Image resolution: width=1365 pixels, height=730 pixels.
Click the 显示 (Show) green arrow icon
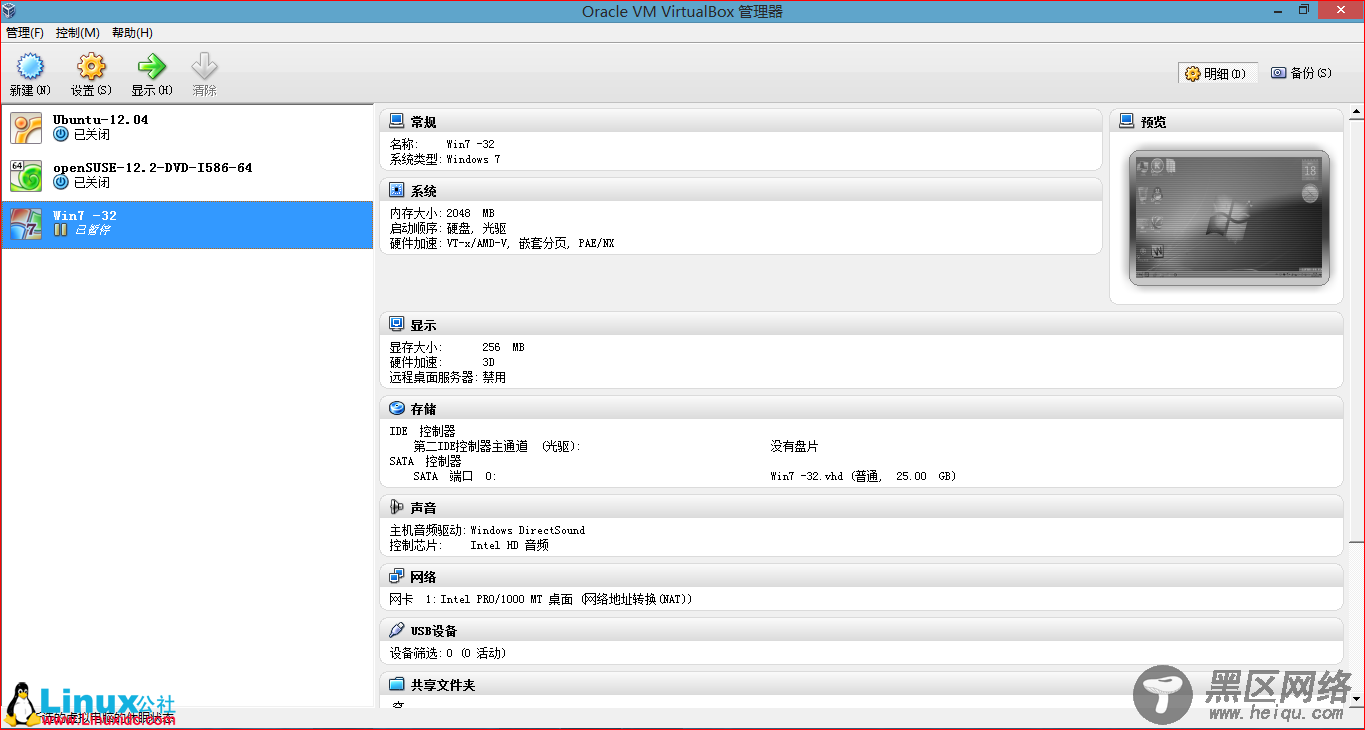tap(151, 67)
